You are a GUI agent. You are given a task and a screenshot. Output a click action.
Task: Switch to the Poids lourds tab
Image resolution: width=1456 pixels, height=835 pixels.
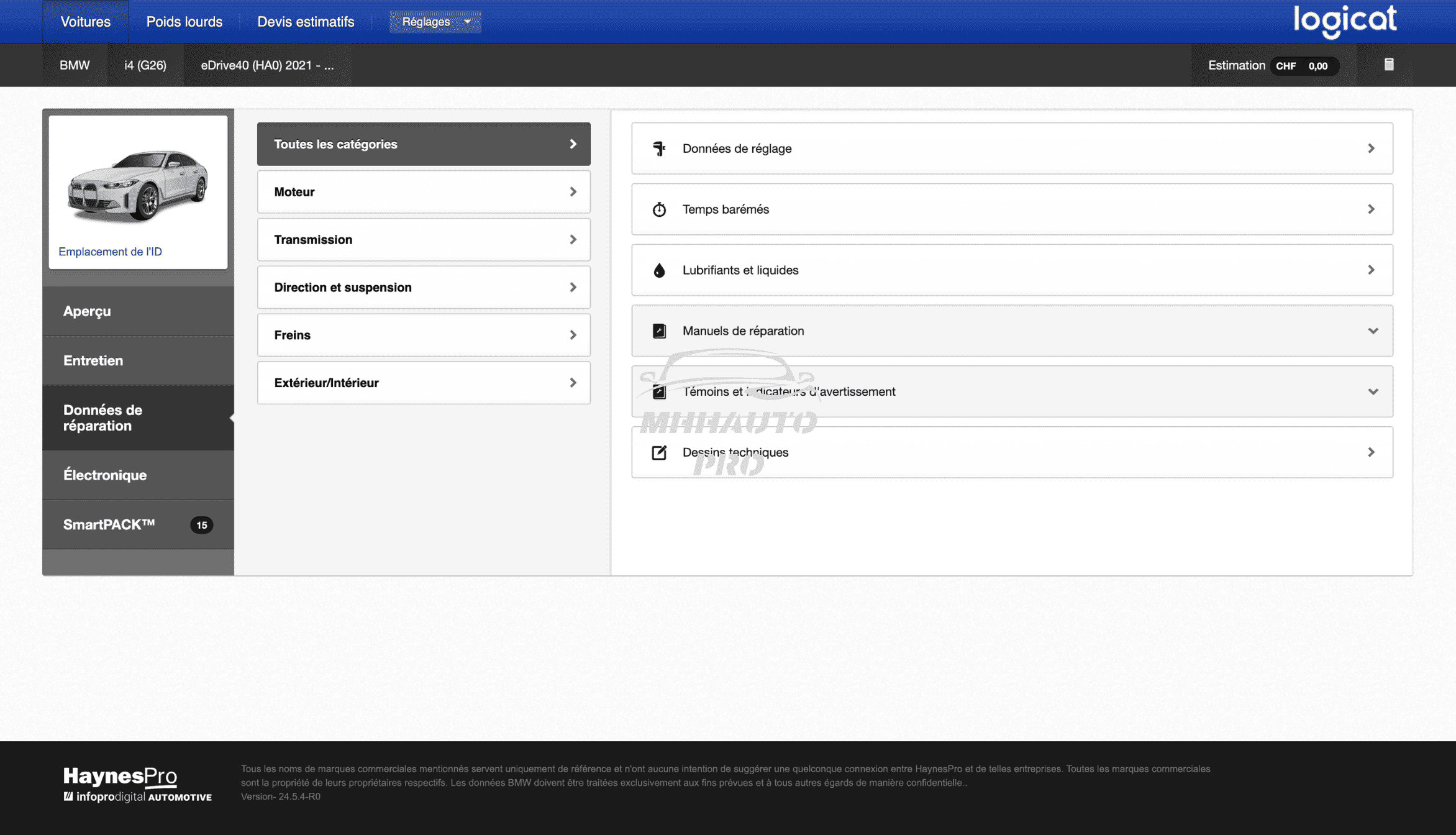point(184,22)
